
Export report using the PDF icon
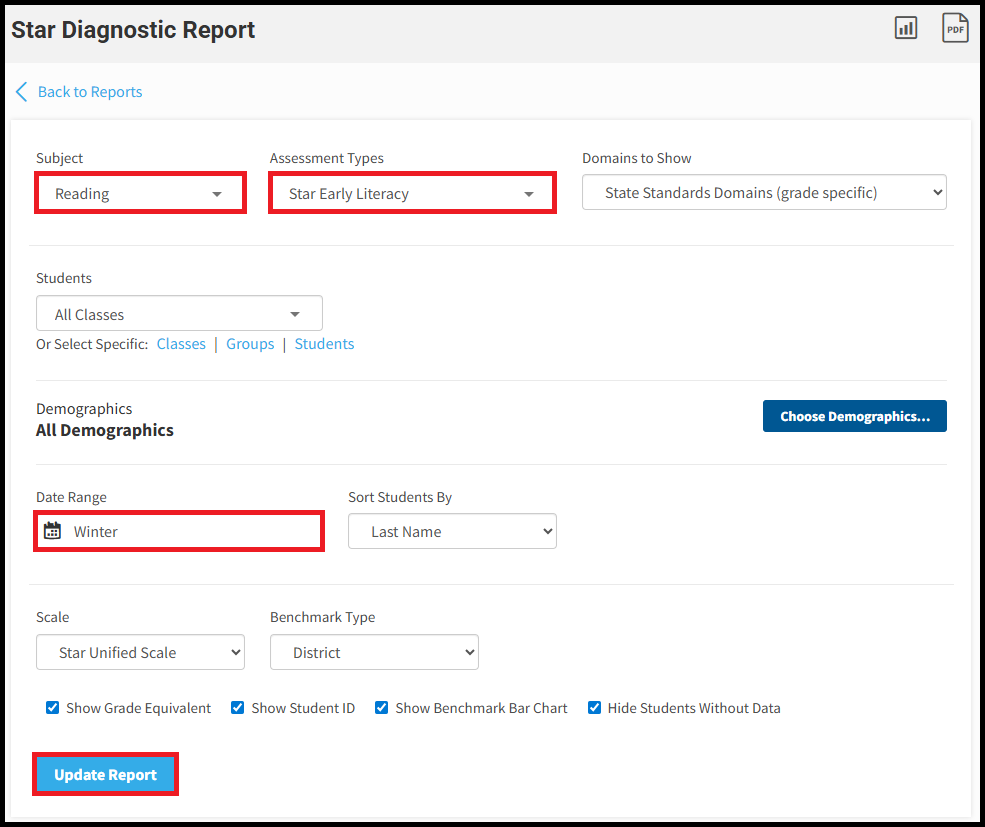pyautogui.click(x=955, y=28)
